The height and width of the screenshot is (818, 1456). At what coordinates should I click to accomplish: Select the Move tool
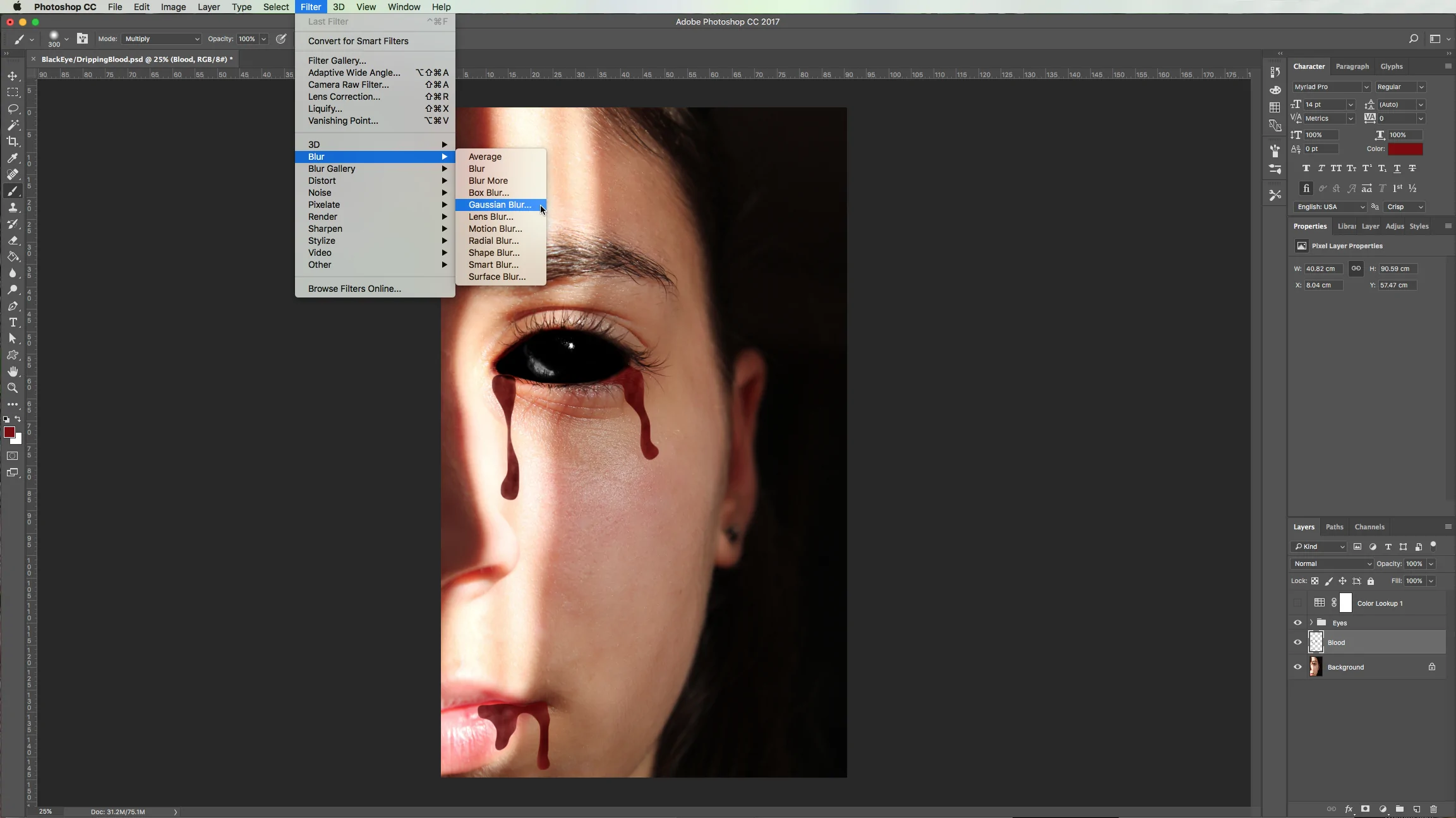pyautogui.click(x=13, y=76)
